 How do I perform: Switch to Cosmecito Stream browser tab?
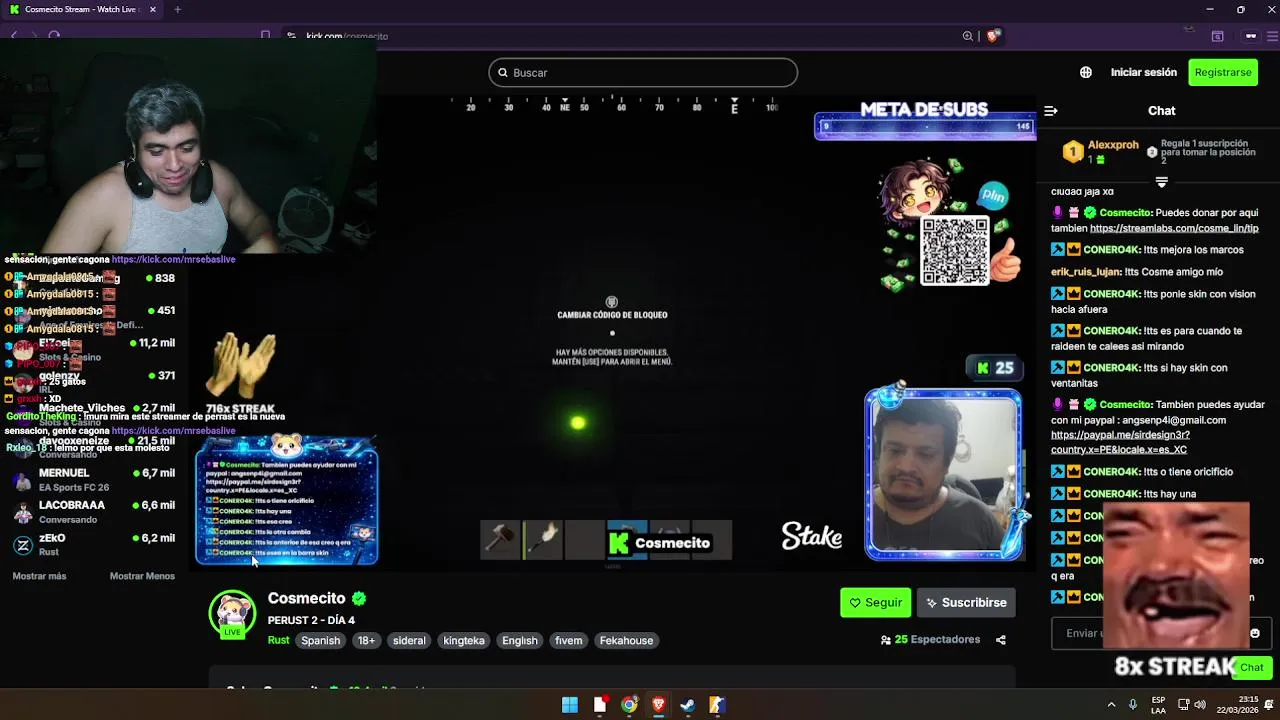click(x=80, y=9)
